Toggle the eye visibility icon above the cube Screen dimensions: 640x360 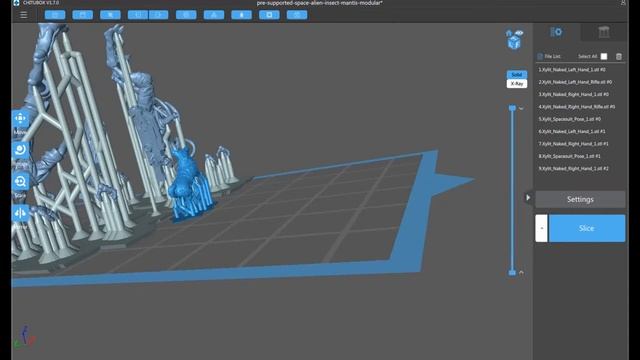pyautogui.click(x=519, y=33)
